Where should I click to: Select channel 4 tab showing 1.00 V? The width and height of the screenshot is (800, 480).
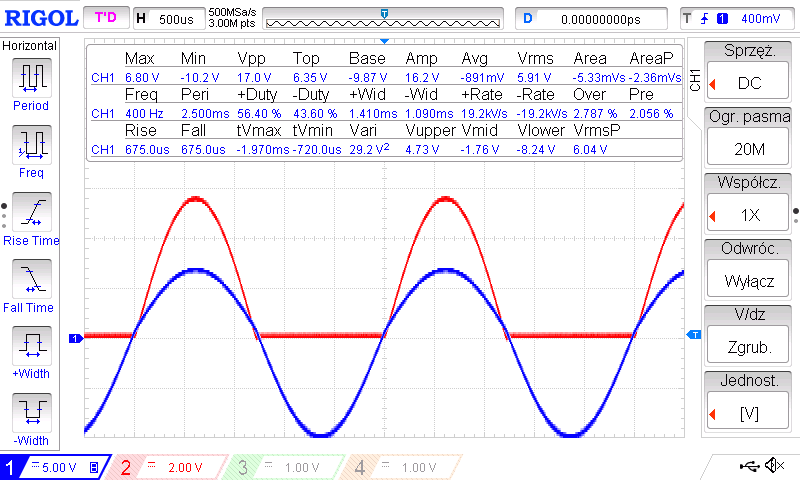(403, 467)
